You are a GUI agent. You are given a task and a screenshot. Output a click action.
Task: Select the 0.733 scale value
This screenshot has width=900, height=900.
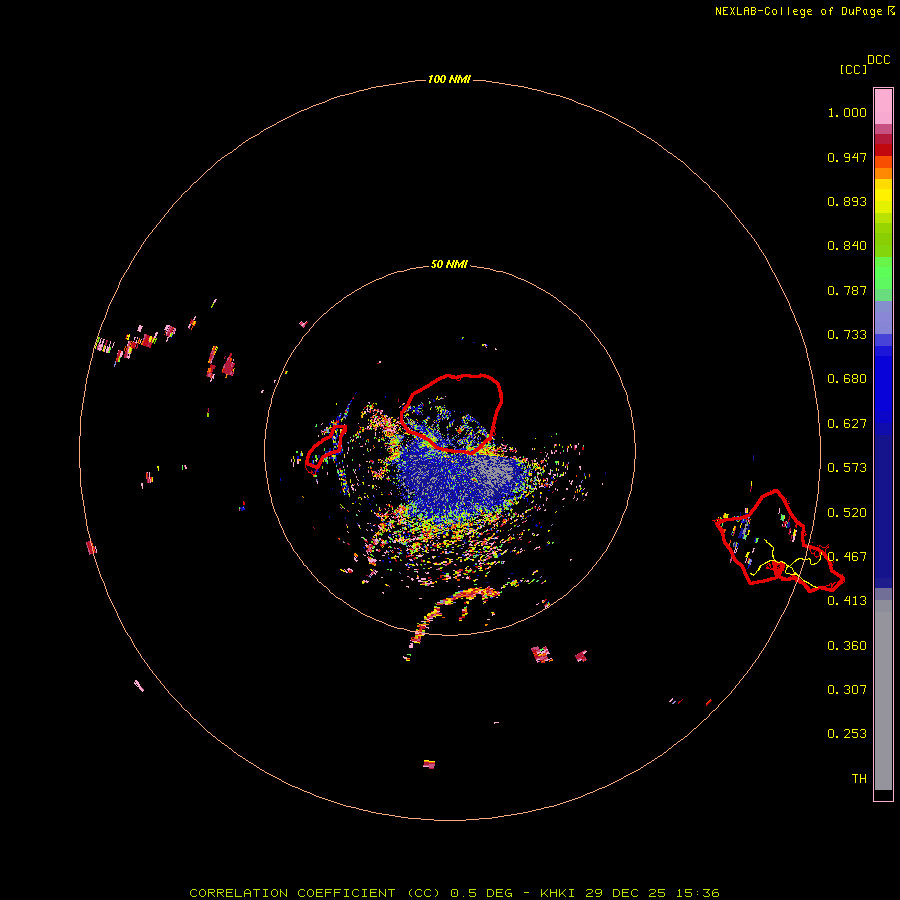(847, 335)
